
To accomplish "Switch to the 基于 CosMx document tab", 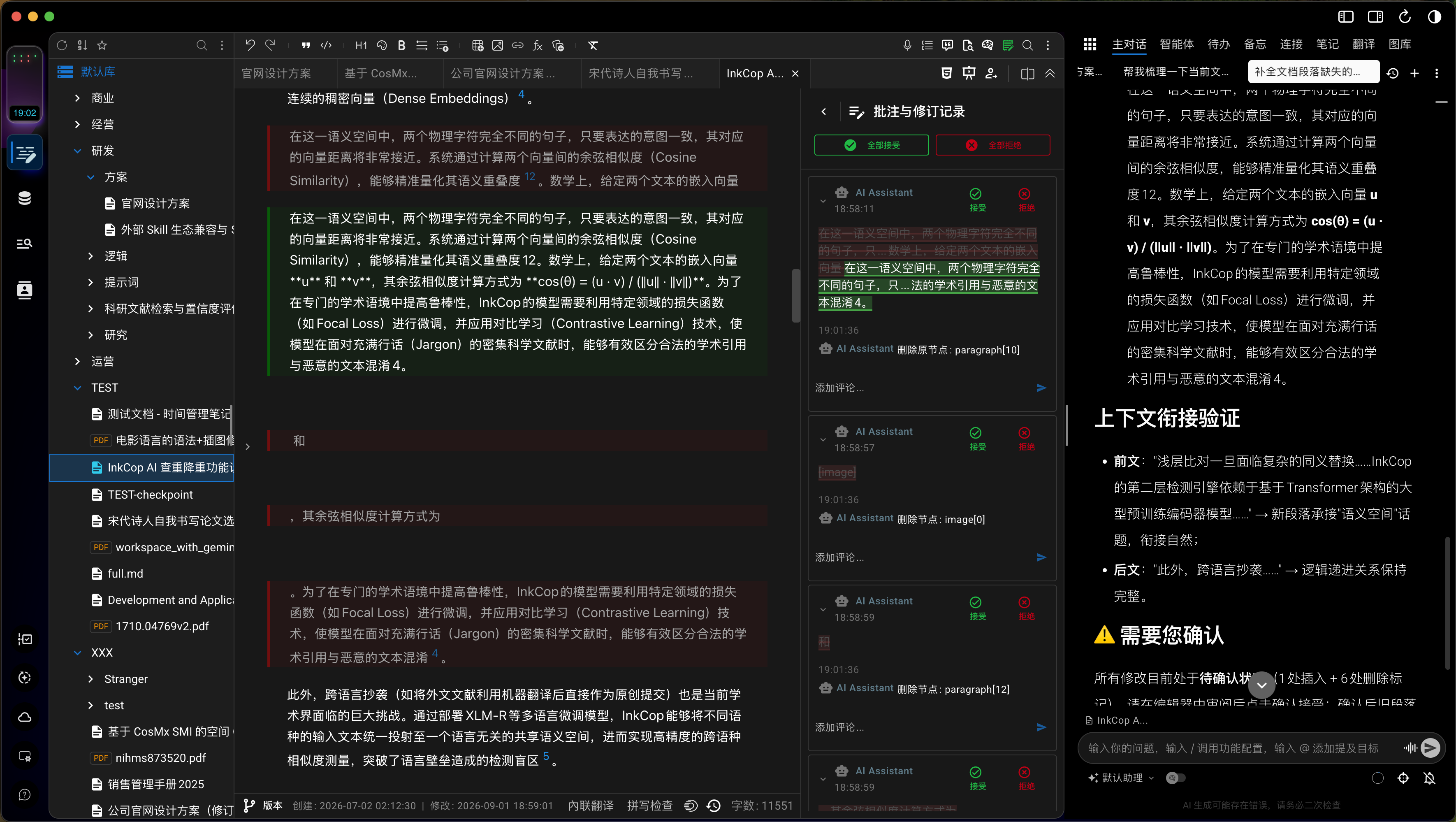I will click(x=390, y=74).
